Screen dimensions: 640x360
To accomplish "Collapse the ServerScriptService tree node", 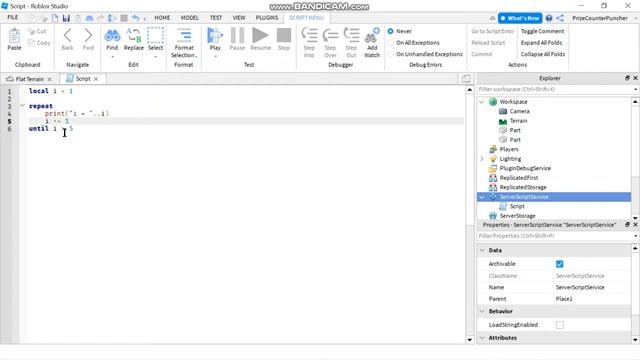I will point(482,197).
